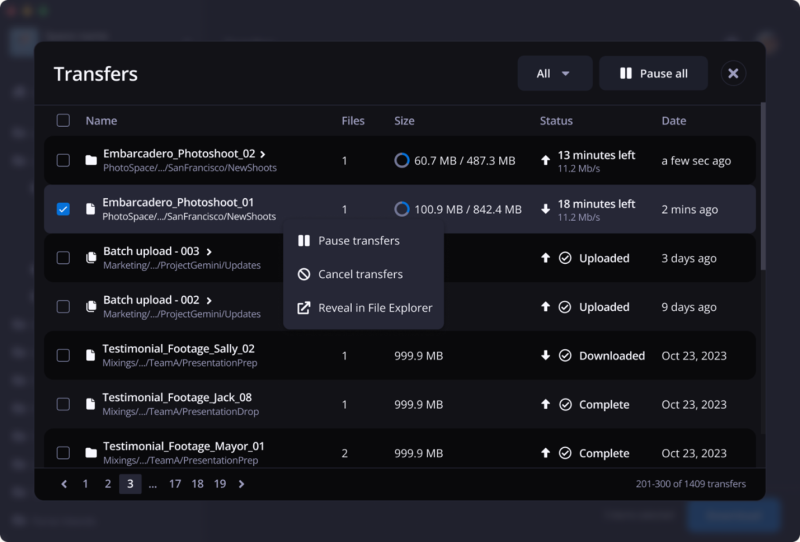Click the file icon beside Testimonial_Footage_Sally_02
This screenshot has width=800, height=542.
point(91,355)
